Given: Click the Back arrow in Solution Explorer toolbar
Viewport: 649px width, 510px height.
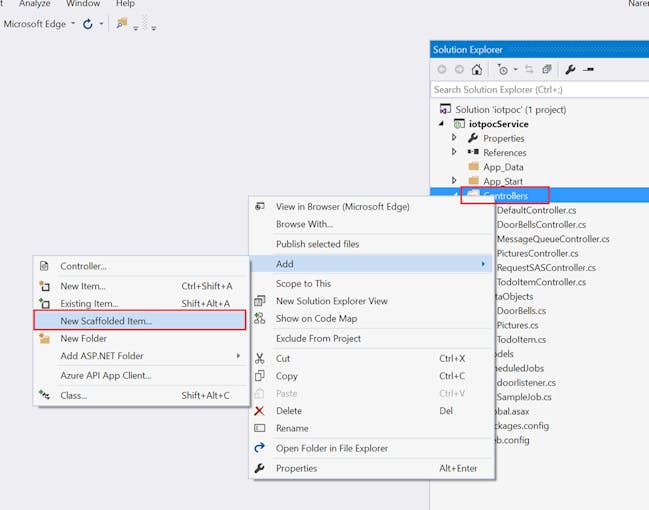Looking at the screenshot, I should (442, 69).
